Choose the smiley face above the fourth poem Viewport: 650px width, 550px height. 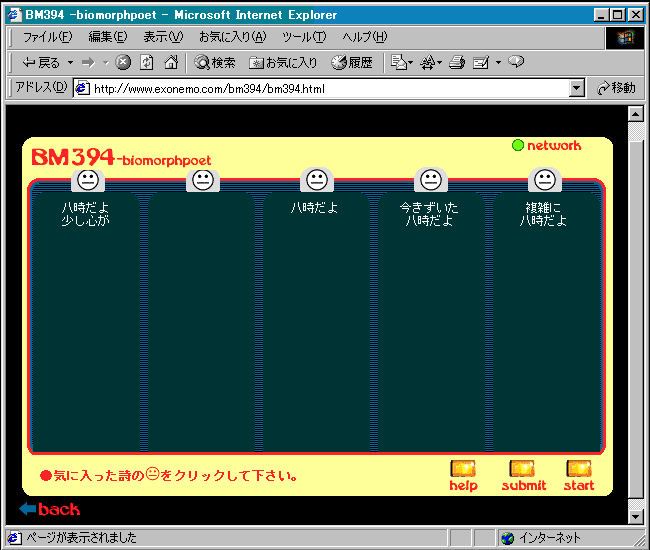(431, 180)
